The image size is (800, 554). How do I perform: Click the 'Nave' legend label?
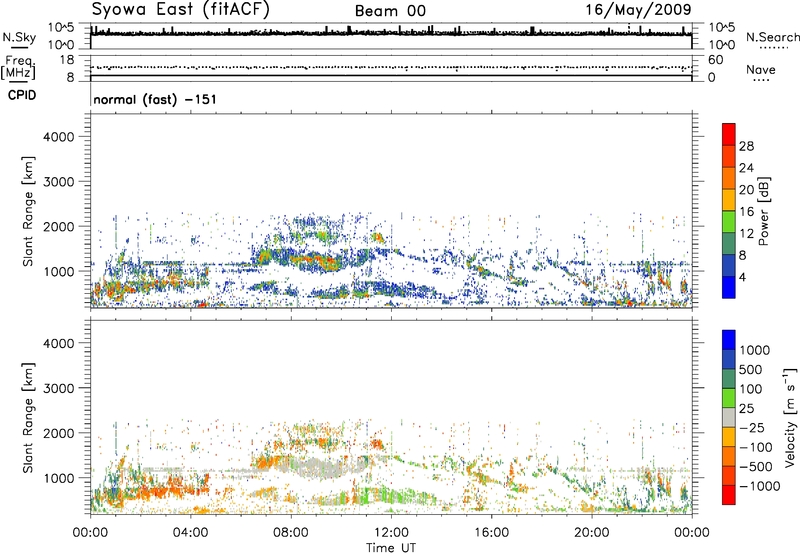click(761, 69)
